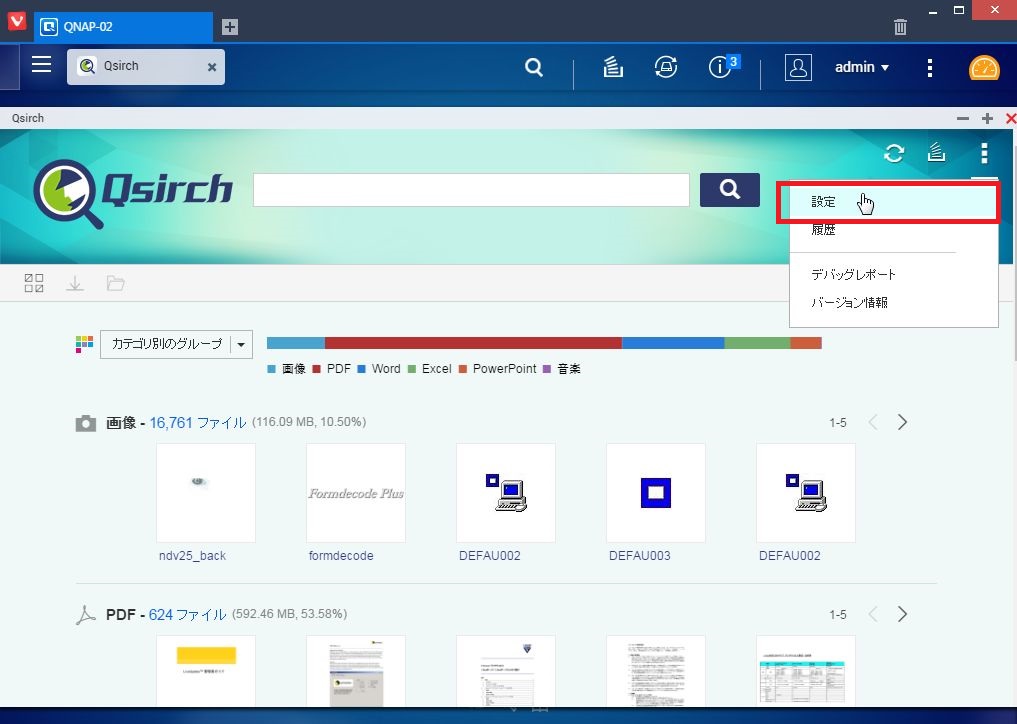1017x724 pixels.
Task: Open the formdecode image thumbnail
Action: point(355,493)
